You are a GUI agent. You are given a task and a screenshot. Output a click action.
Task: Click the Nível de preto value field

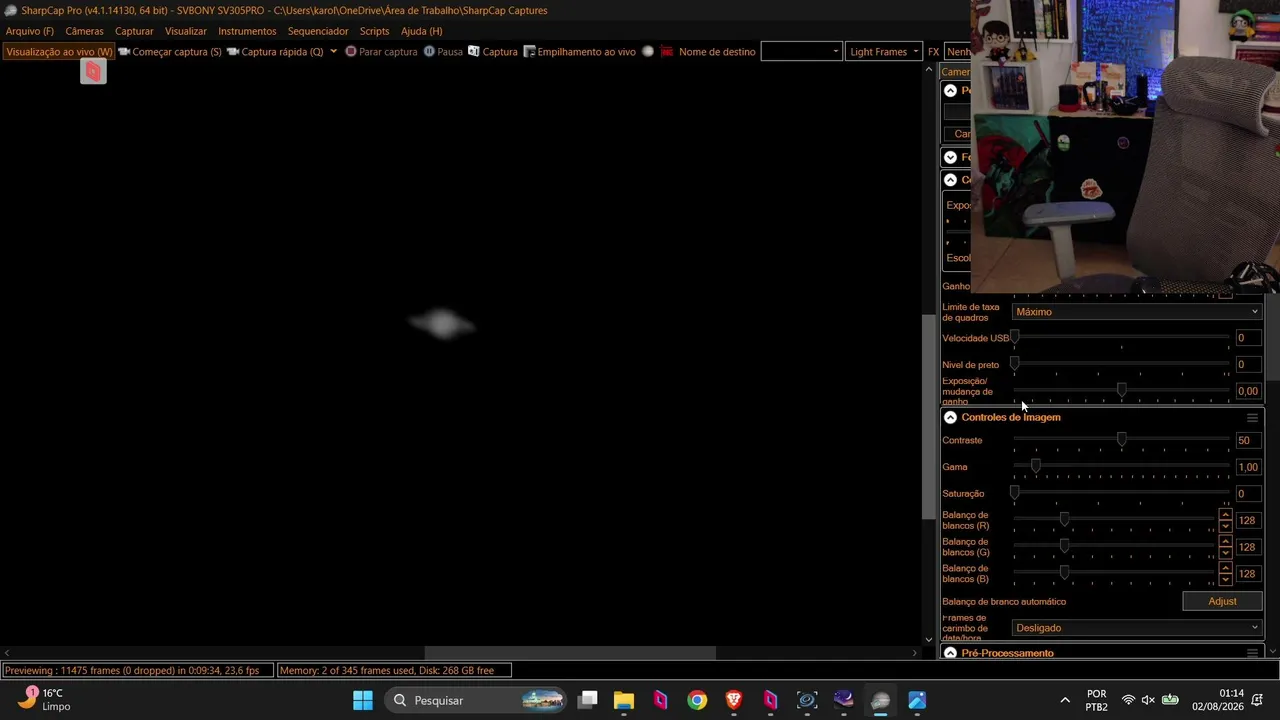[x=1247, y=364]
